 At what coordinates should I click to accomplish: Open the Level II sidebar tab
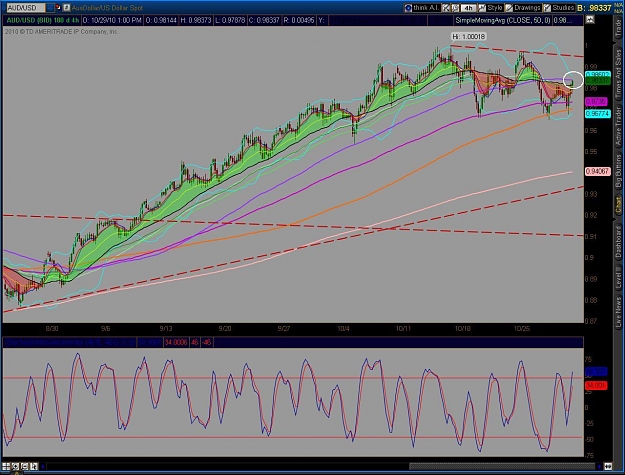pos(619,277)
